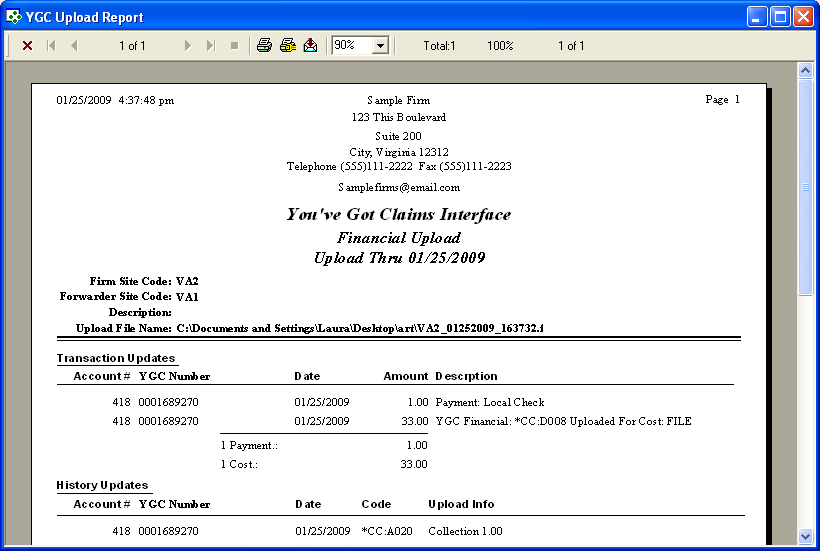Jump to the last report page
The height and width of the screenshot is (551, 820).
tap(211, 46)
